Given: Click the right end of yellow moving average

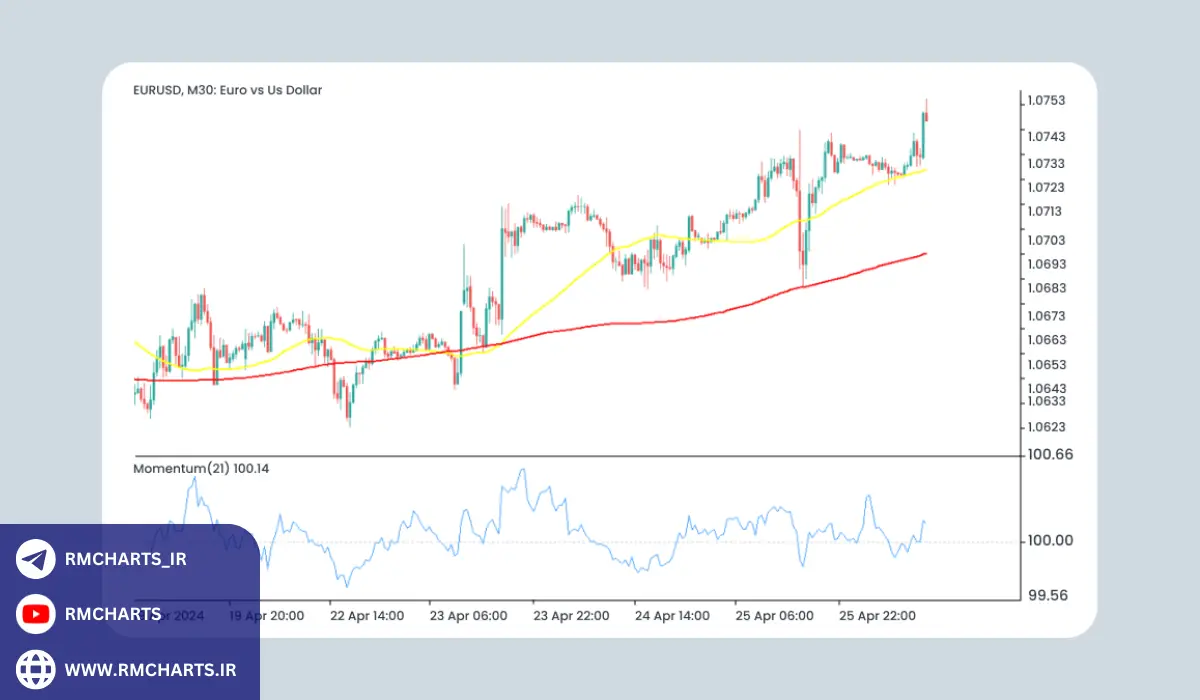Looking at the screenshot, I should click(x=925, y=170).
